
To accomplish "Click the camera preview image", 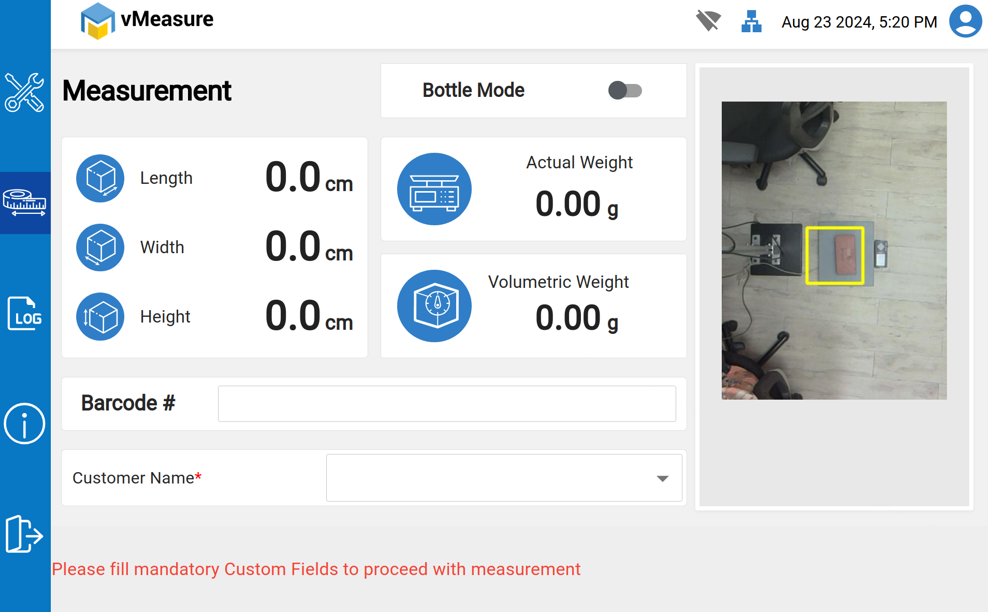I will pyautogui.click(x=834, y=250).
